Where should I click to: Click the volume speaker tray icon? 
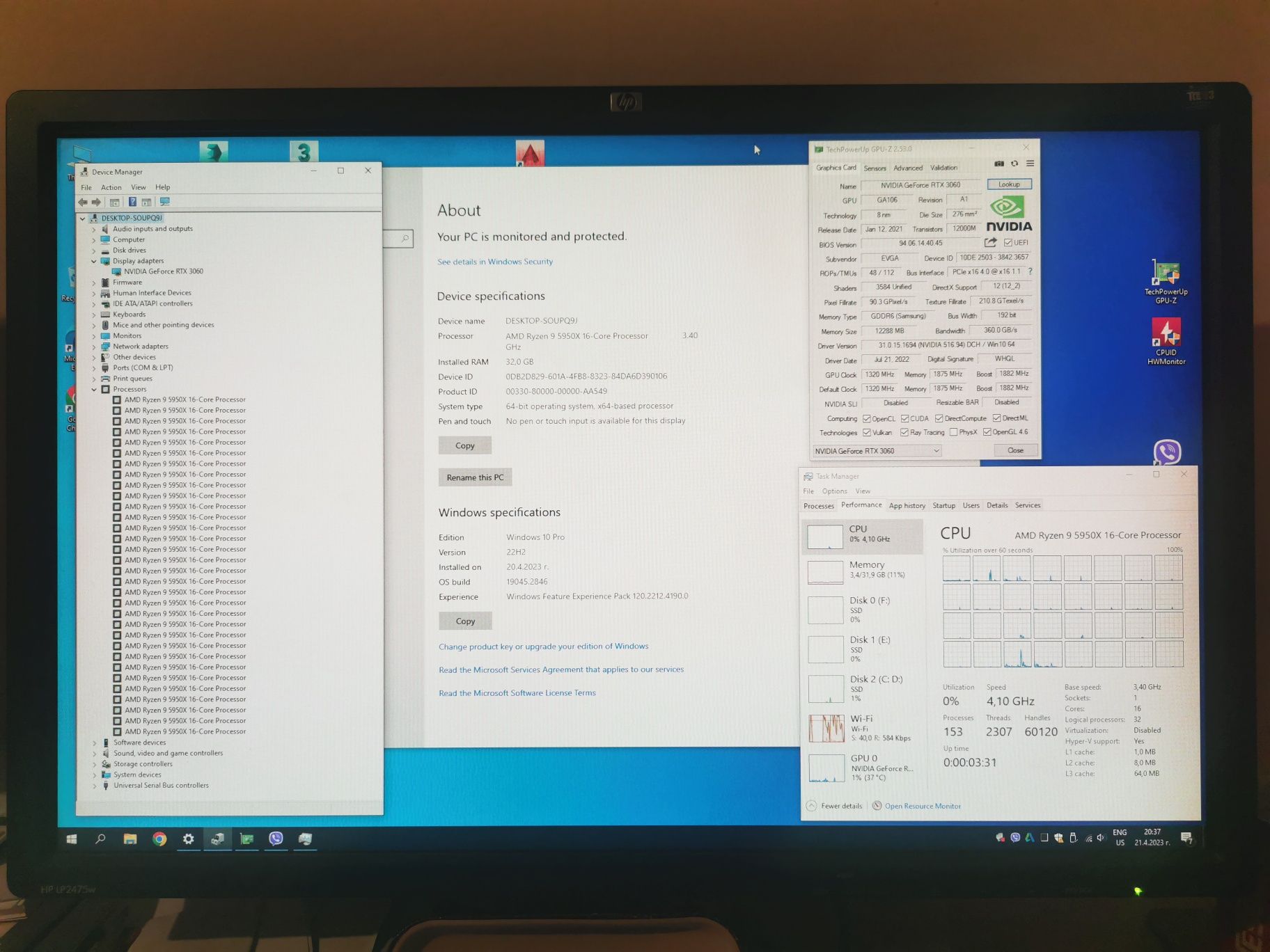[1101, 838]
